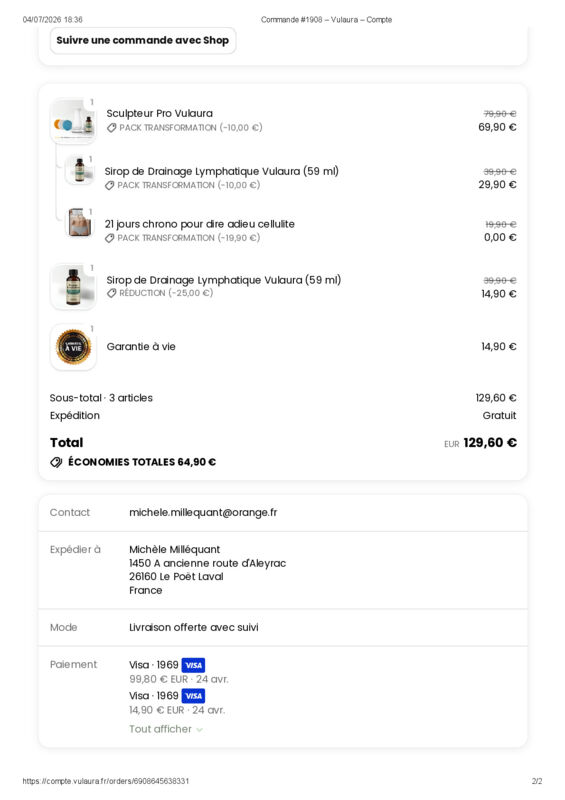Image resolution: width=565 pixels, height=800 pixels.
Task: Click the tag icon beside RÉDUCTION (-25,00 €)
Action: click(111, 293)
